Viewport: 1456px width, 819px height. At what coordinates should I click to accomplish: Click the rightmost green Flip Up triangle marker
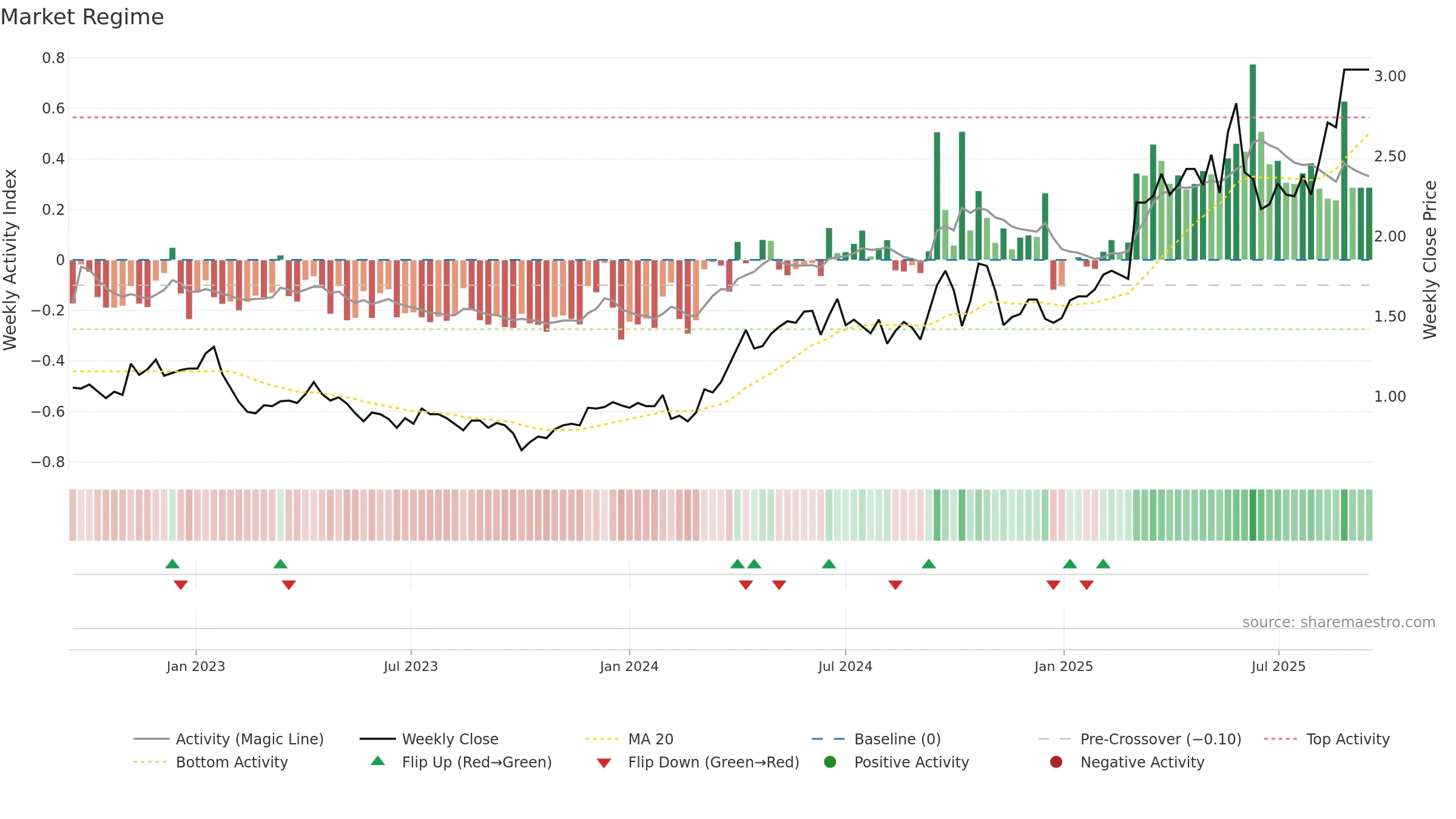pyautogui.click(x=1104, y=564)
